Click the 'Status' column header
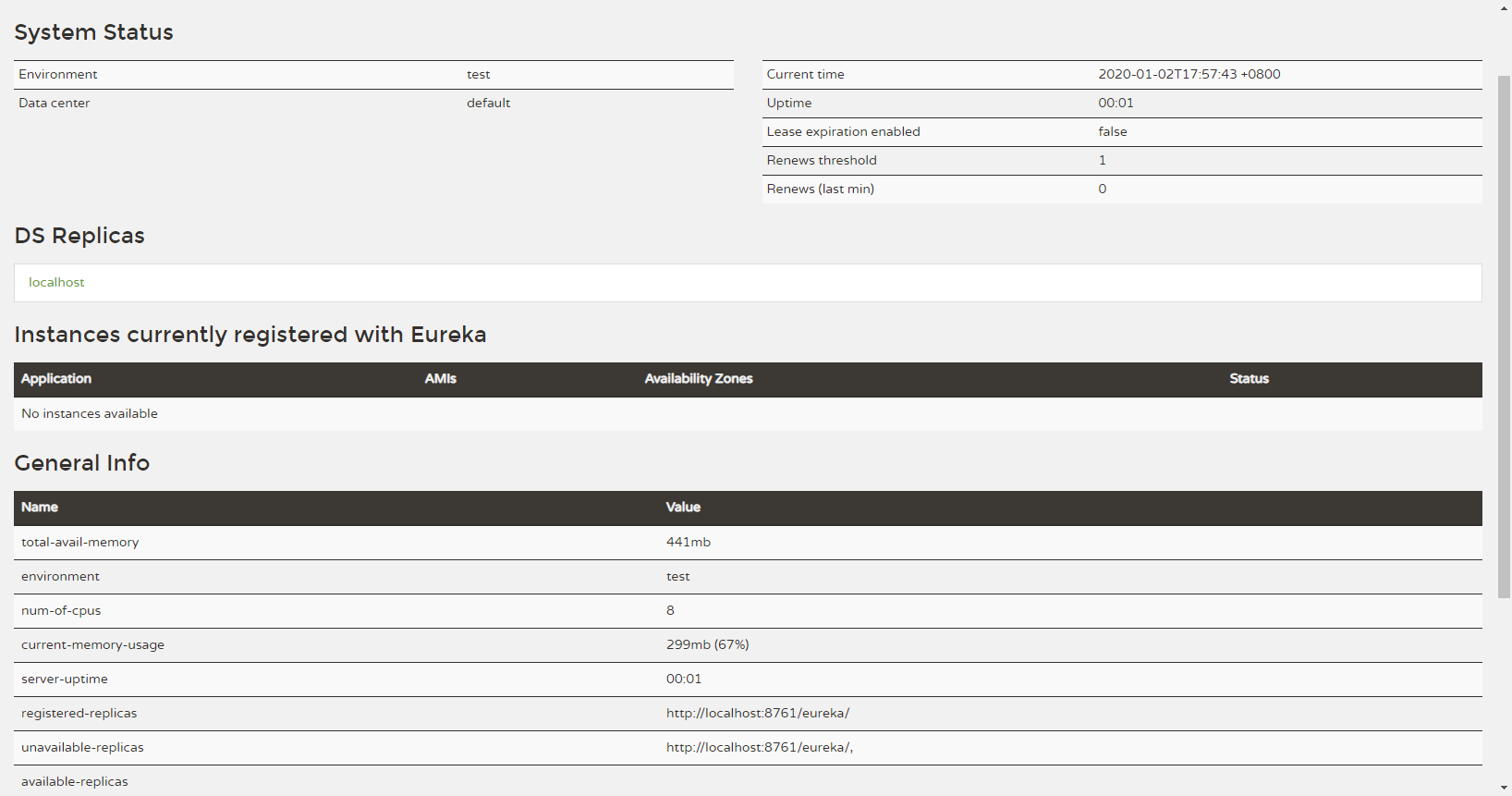Screen dimensions: 1512x796 1250,379
